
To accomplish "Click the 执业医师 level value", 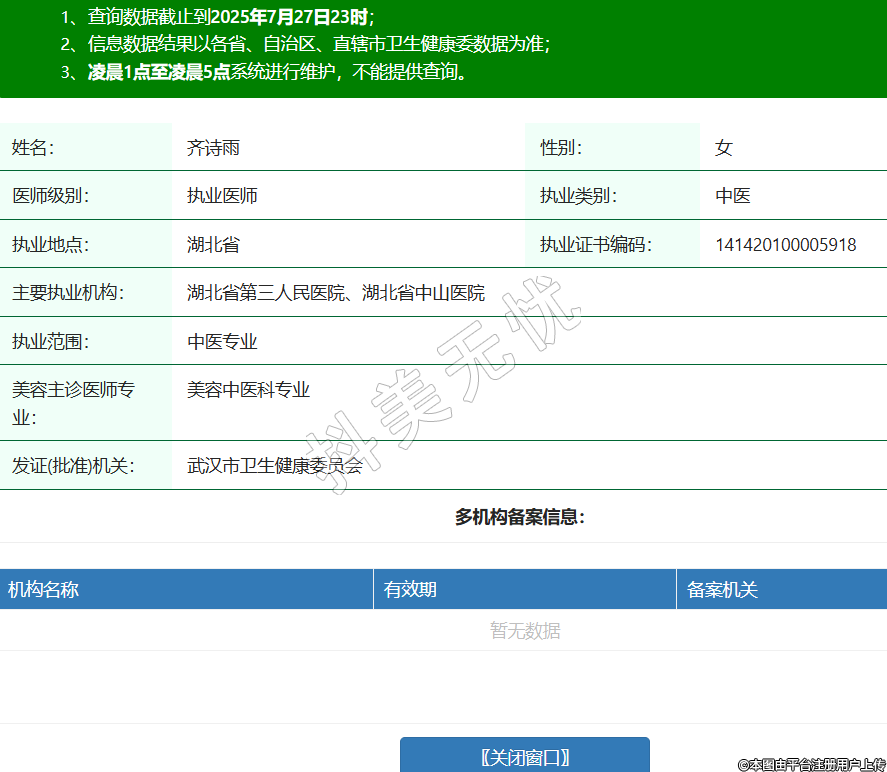I will (x=222, y=196).
